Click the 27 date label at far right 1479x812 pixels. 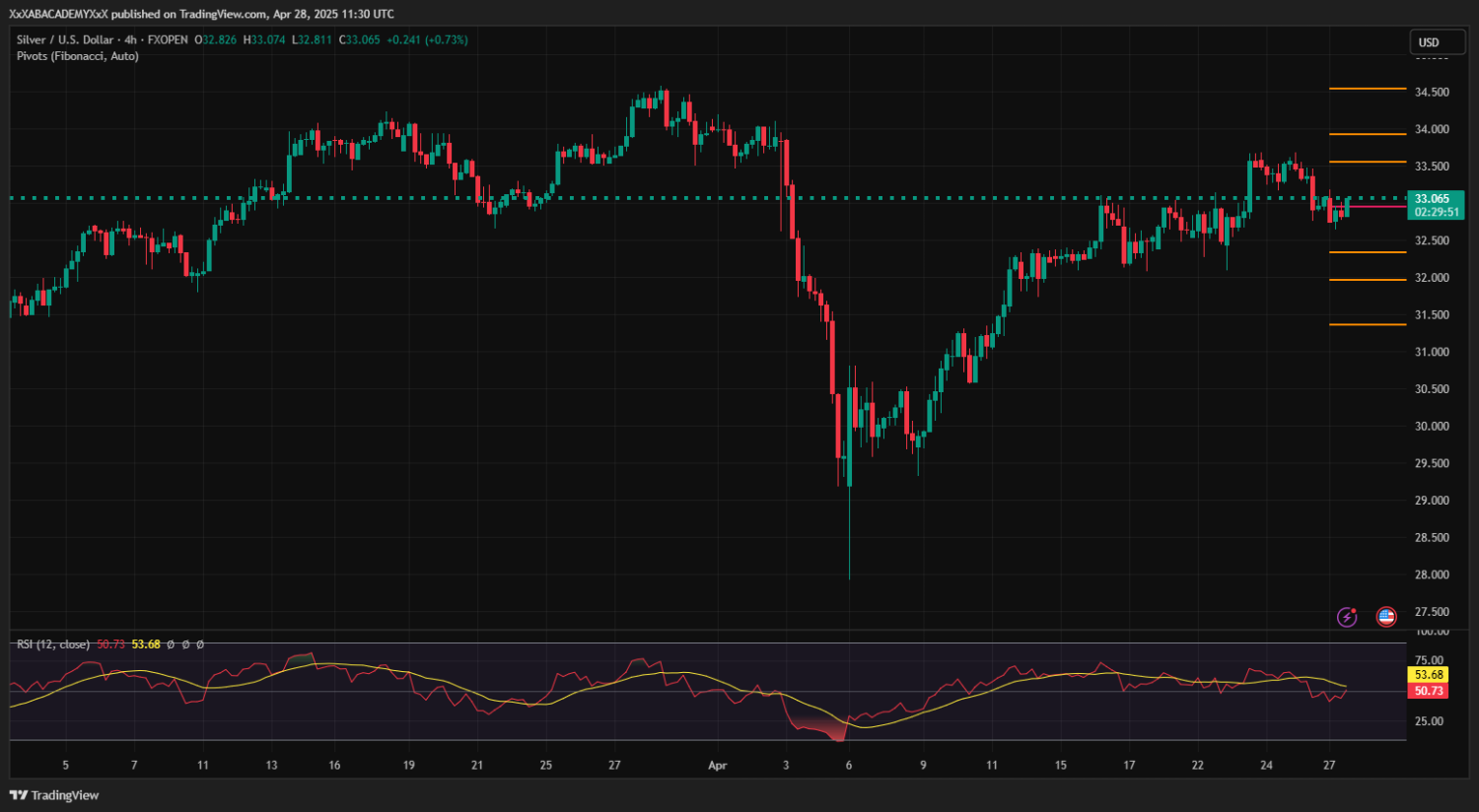click(x=1329, y=766)
